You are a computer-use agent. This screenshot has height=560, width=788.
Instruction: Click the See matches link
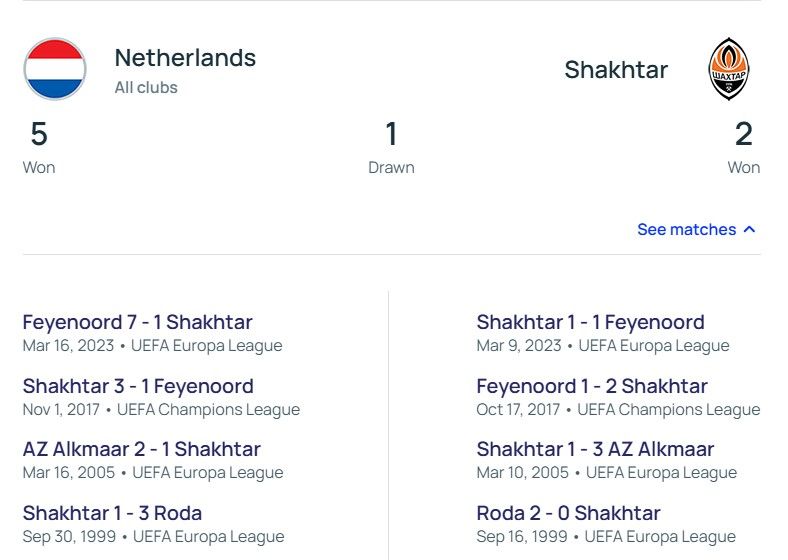tap(686, 229)
